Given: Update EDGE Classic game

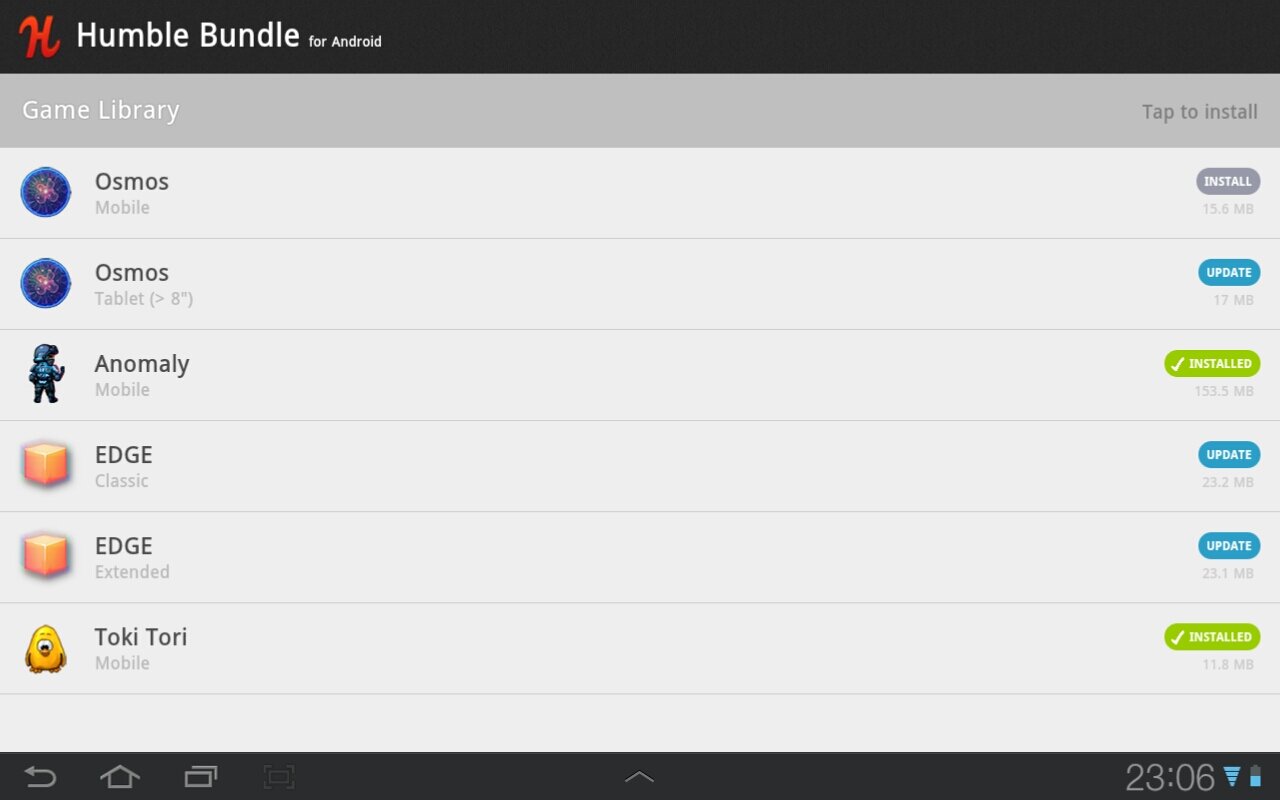Looking at the screenshot, I should (x=1229, y=454).
